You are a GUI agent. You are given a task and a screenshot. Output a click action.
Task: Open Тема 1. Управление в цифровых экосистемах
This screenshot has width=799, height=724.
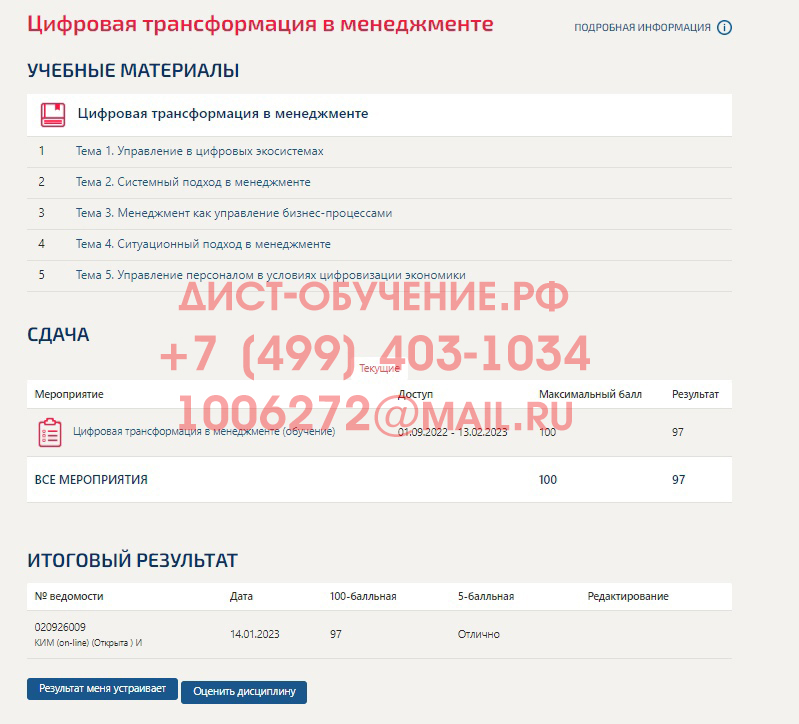pyautogui.click(x=199, y=151)
